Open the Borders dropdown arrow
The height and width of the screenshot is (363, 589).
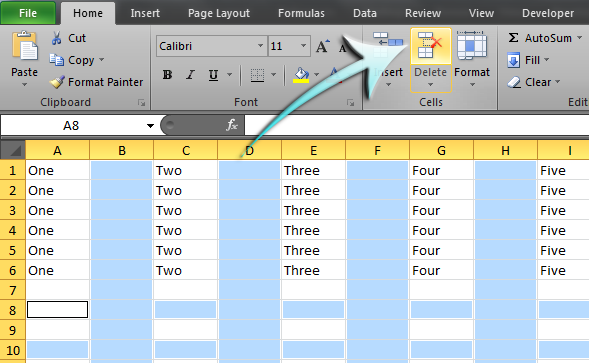pyautogui.click(x=273, y=75)
